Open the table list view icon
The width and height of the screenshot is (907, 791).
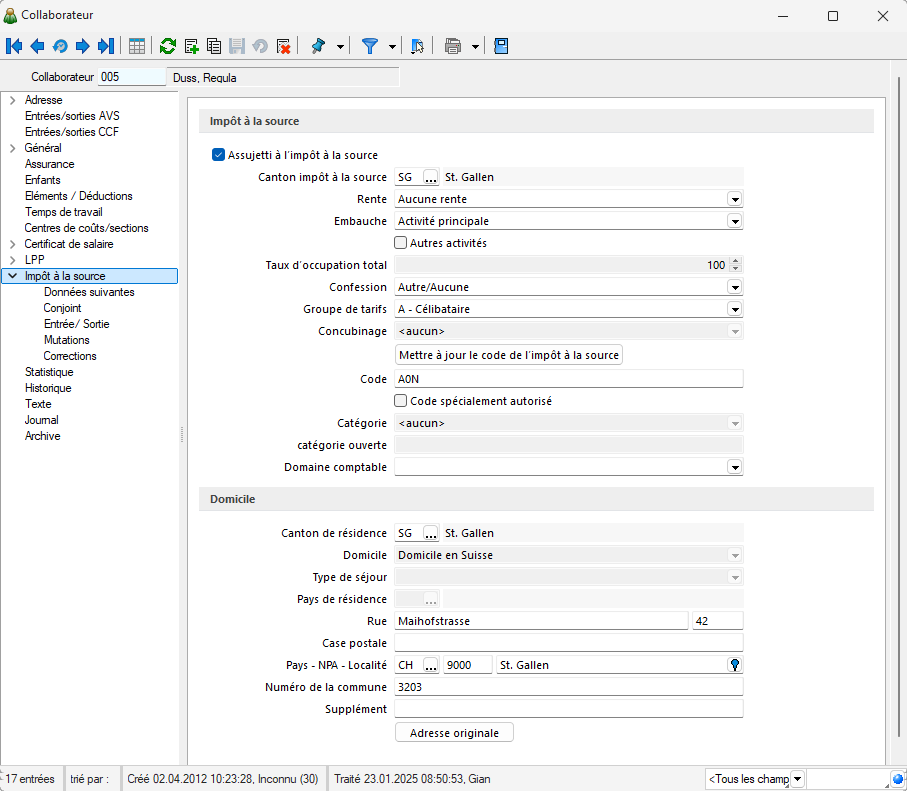137,46
